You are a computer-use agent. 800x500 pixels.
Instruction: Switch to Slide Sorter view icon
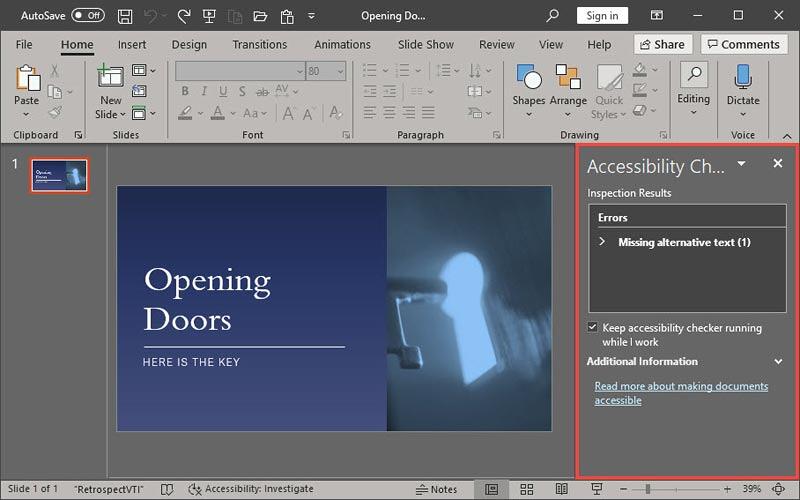527,490
